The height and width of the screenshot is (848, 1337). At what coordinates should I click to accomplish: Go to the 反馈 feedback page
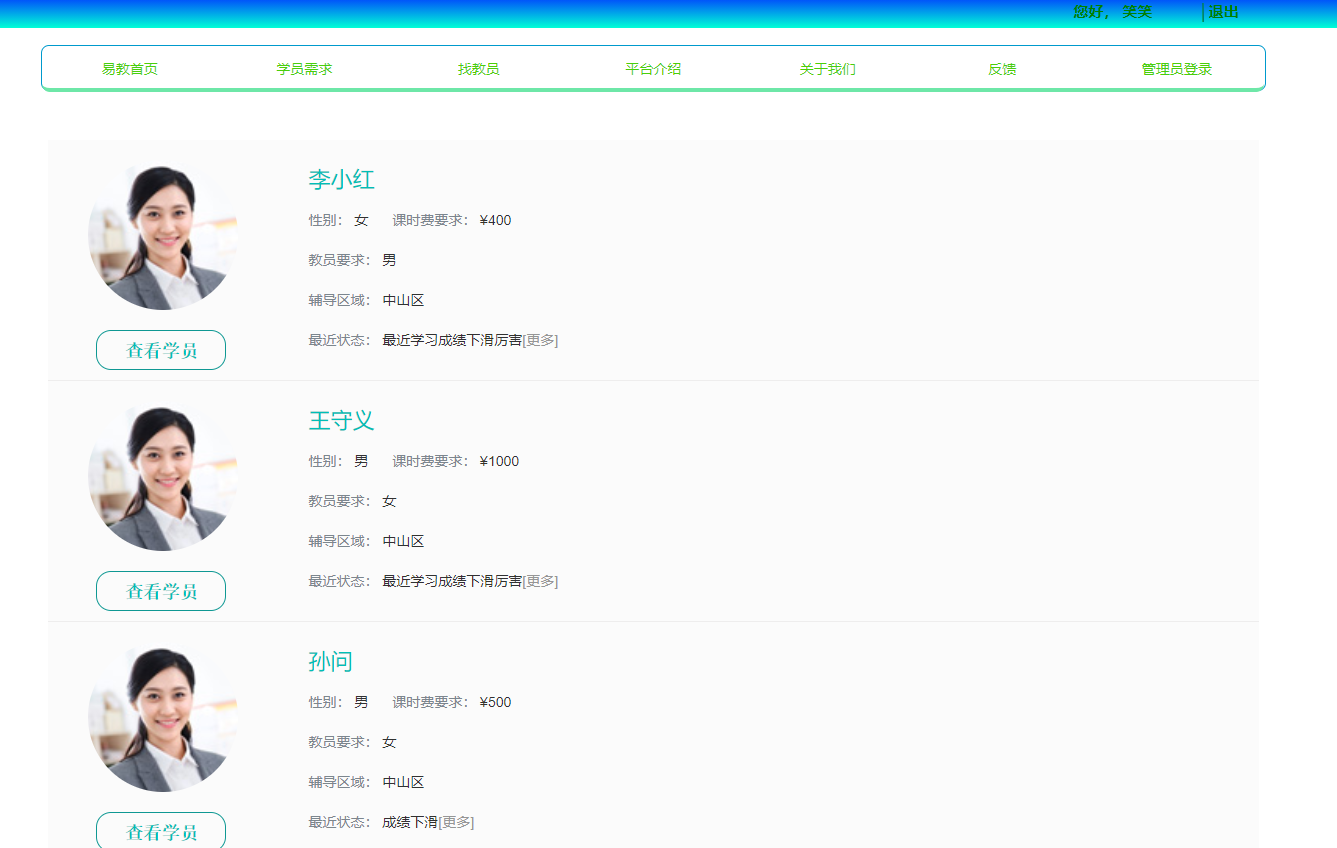1000,68
